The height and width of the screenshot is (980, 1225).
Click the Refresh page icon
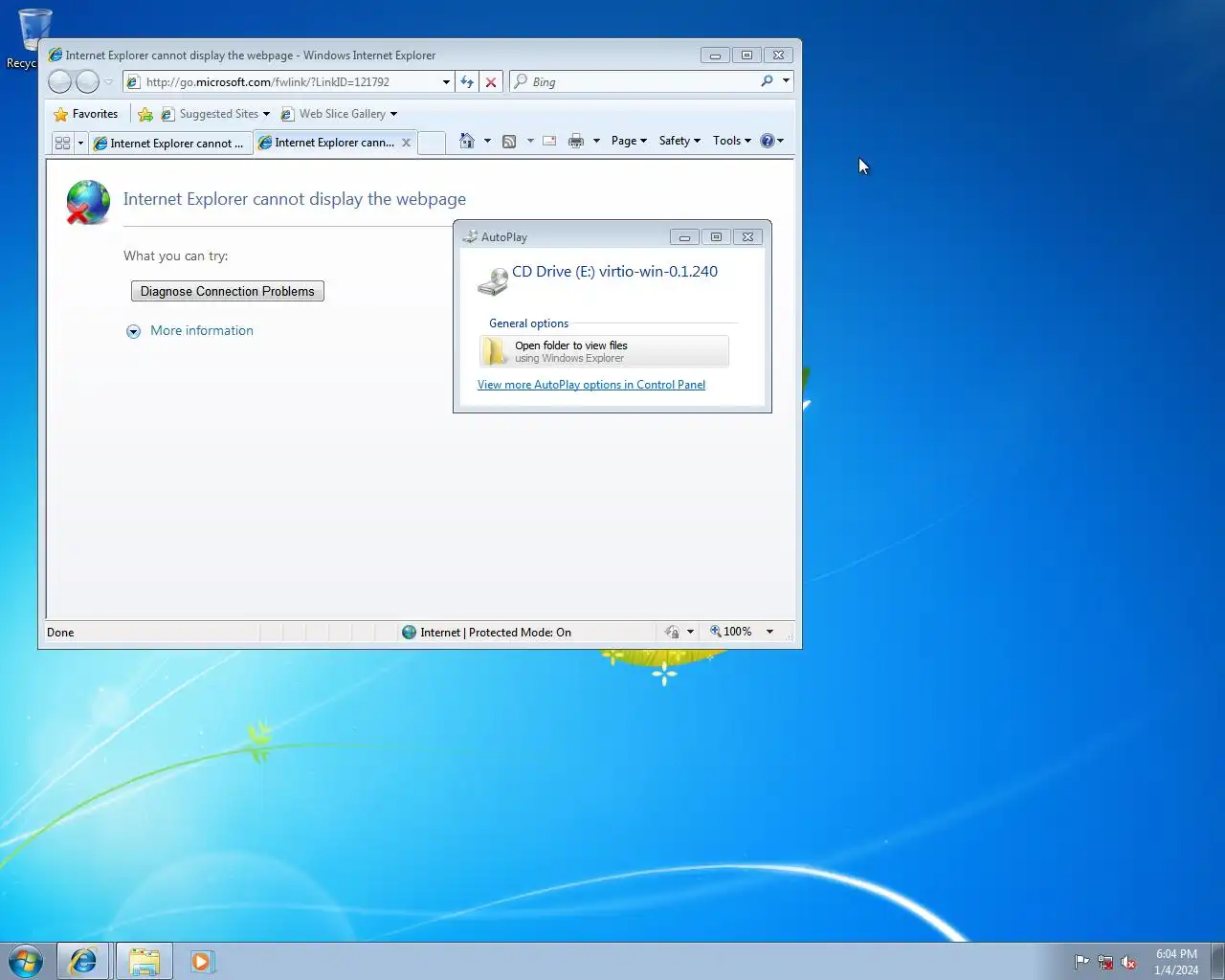467,82
